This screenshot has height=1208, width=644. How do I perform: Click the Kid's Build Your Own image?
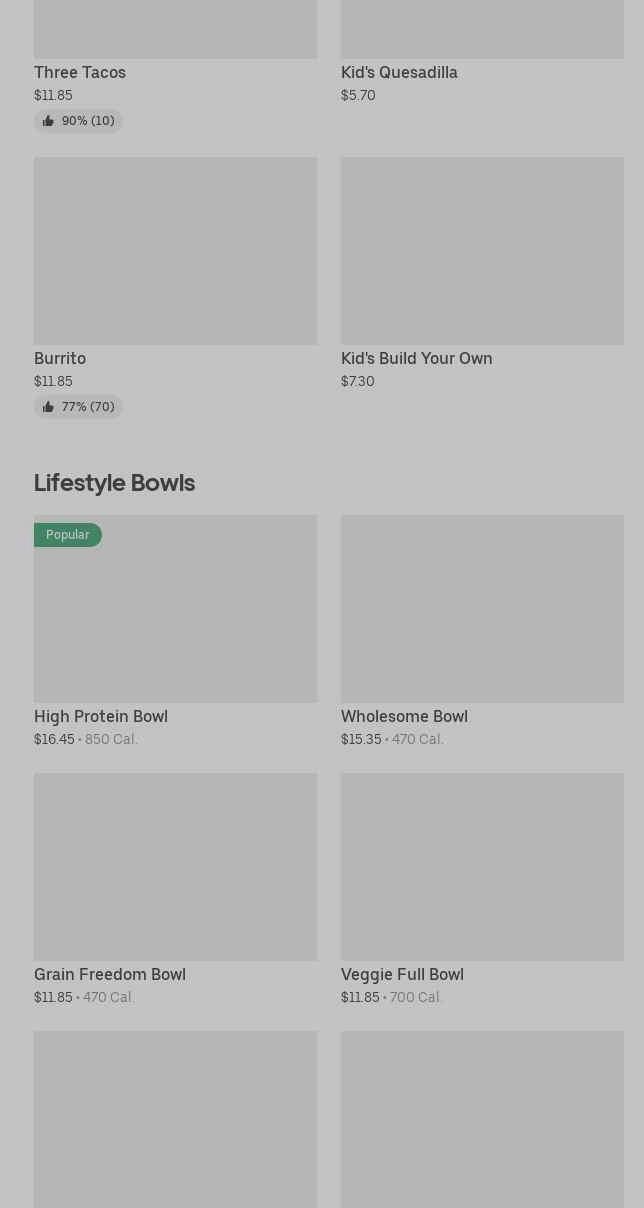tap(482, 251)
